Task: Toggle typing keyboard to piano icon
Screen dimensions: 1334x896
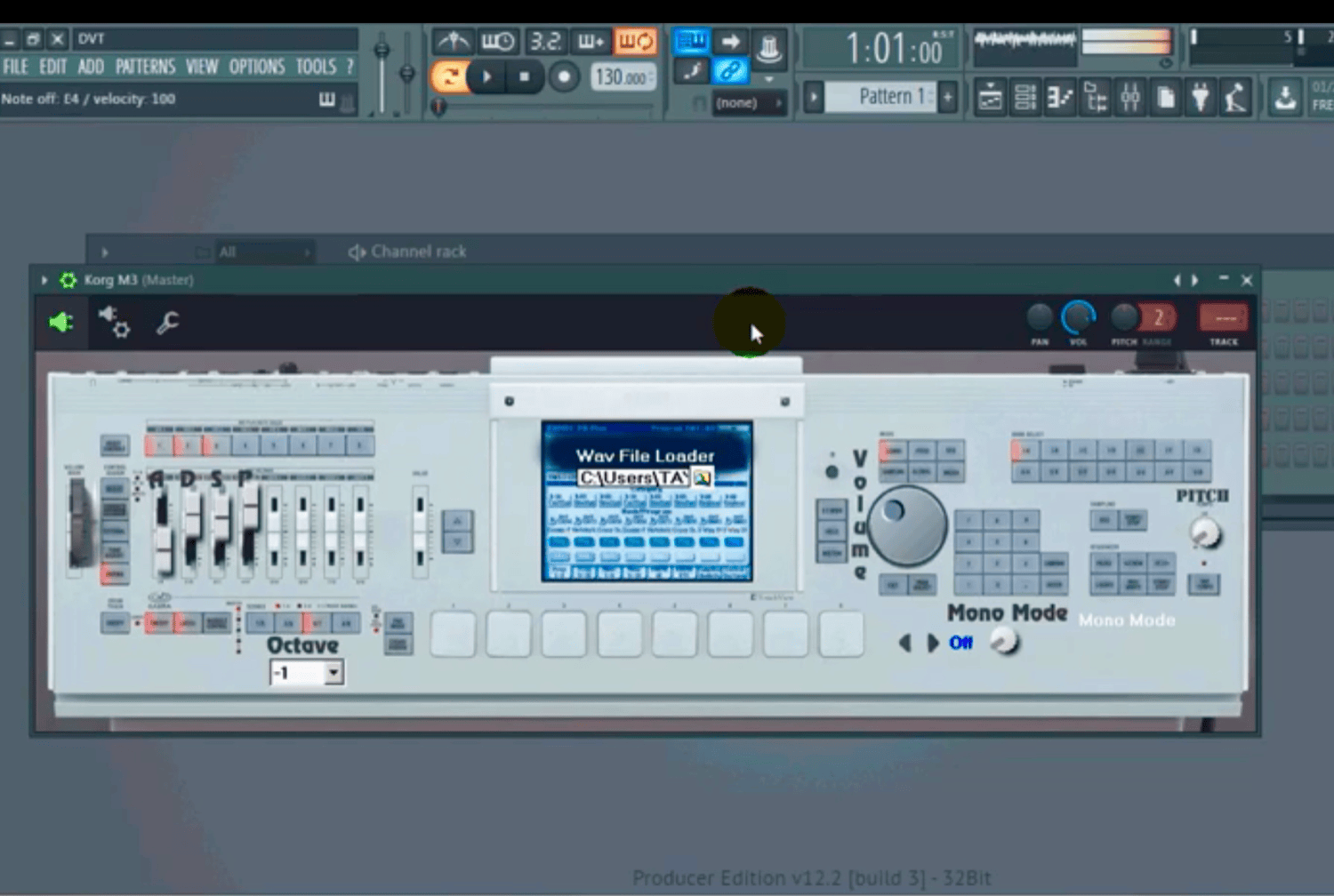Action: [x=691, y=41]
